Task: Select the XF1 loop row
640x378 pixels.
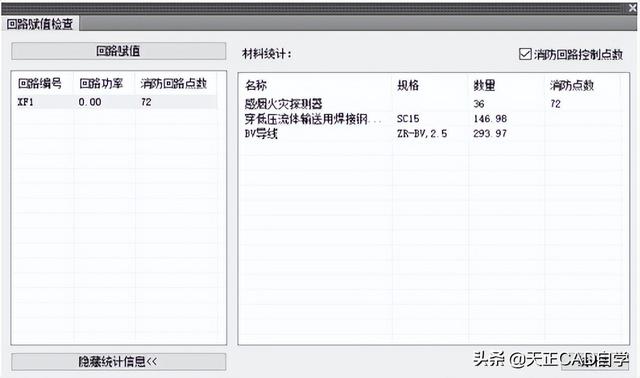Action: click(116, 102)
